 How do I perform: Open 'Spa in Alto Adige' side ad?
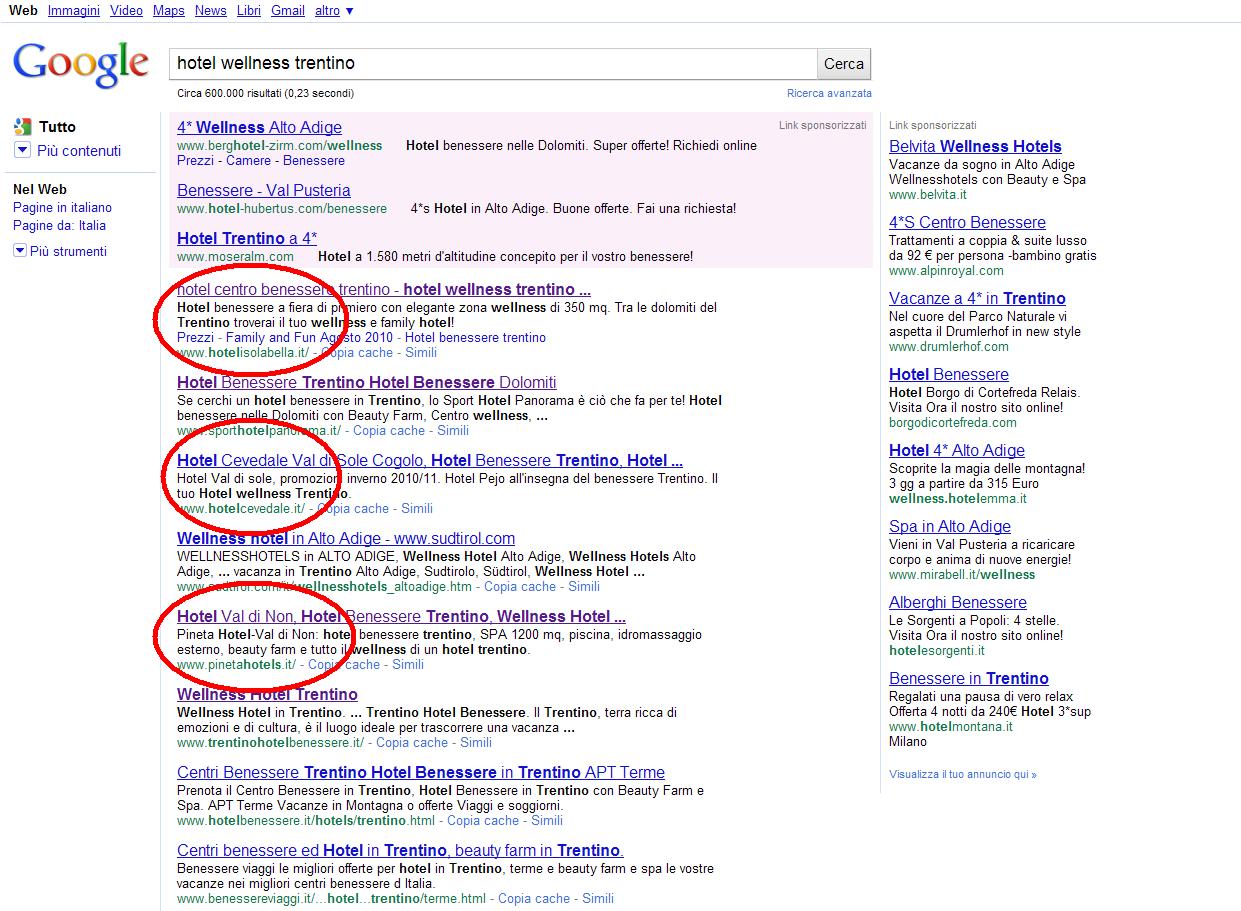coord(950,526)
